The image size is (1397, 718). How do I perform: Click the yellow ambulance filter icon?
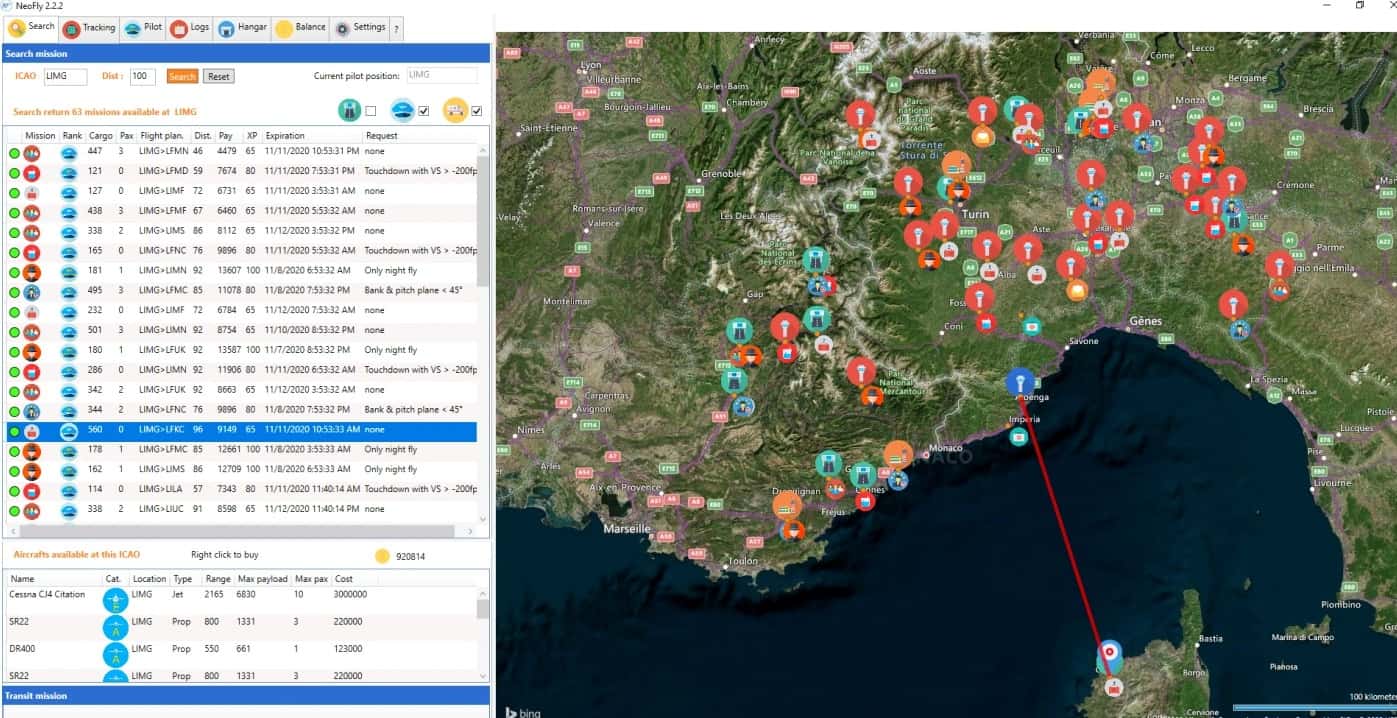pyautogui.click(x=455, y=110)
